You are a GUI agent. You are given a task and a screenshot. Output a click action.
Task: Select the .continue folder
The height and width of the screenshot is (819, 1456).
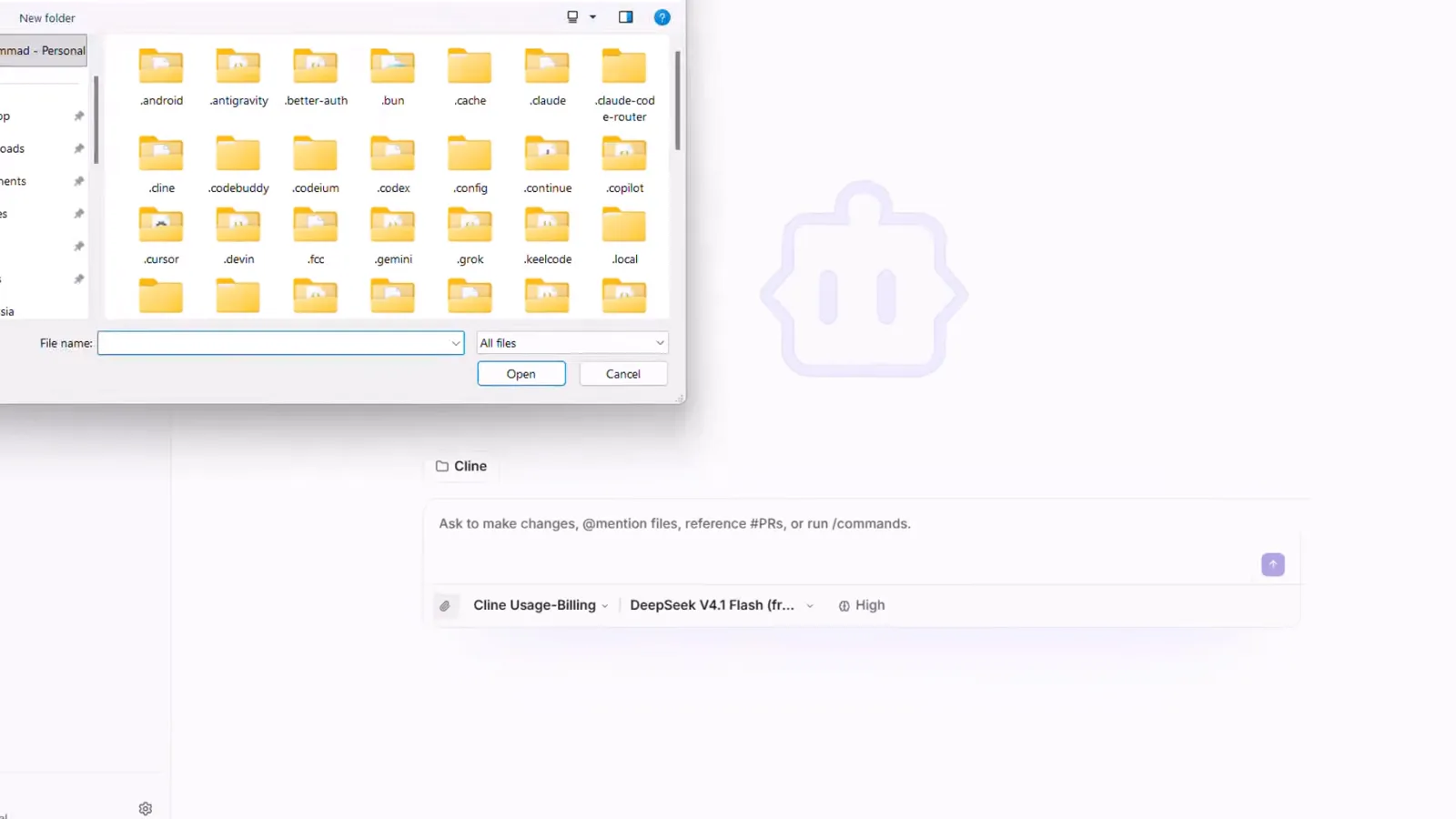point(547,165)
